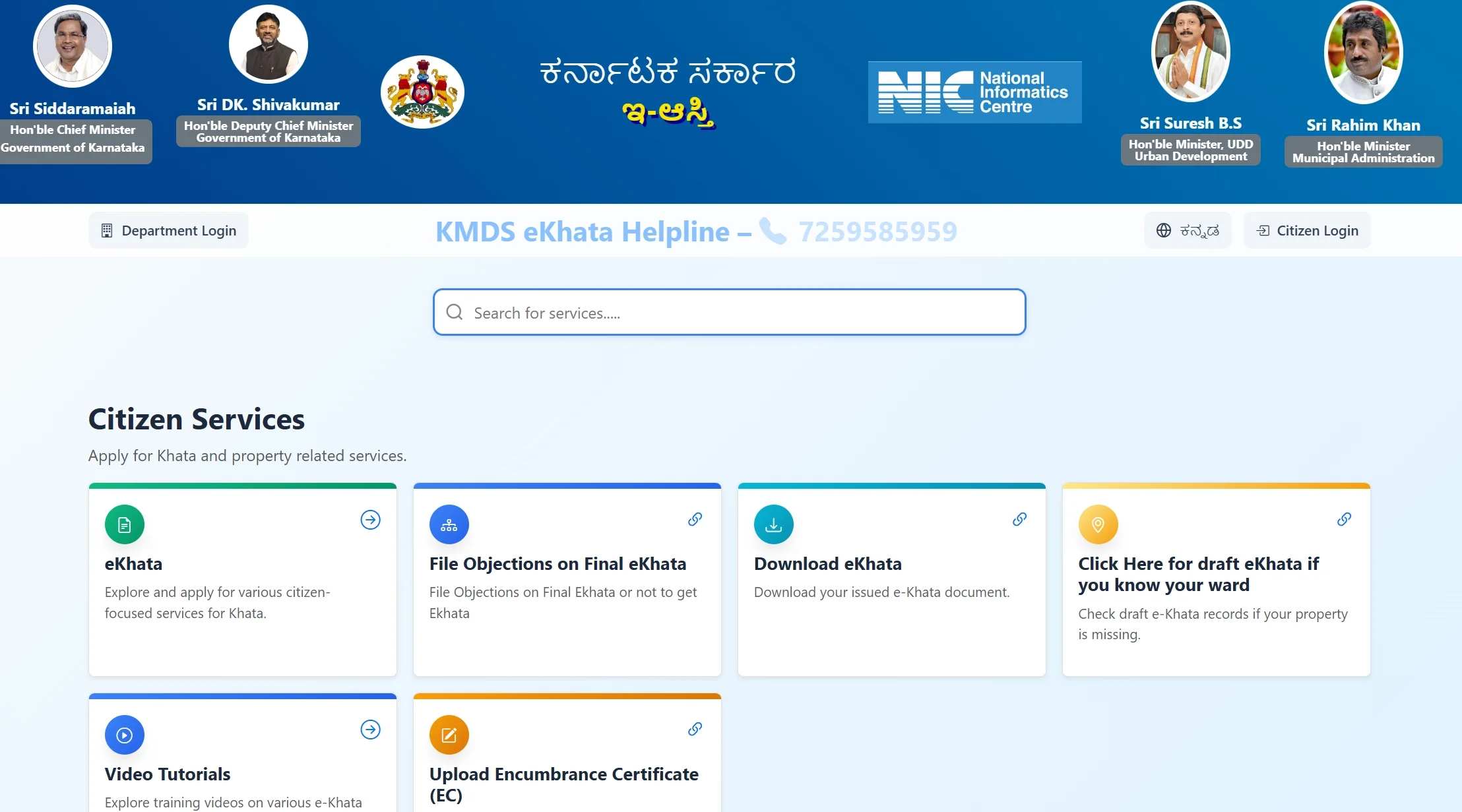Click 'Explore and apply for various citizen-focused services' text

(x=218, y=603)
